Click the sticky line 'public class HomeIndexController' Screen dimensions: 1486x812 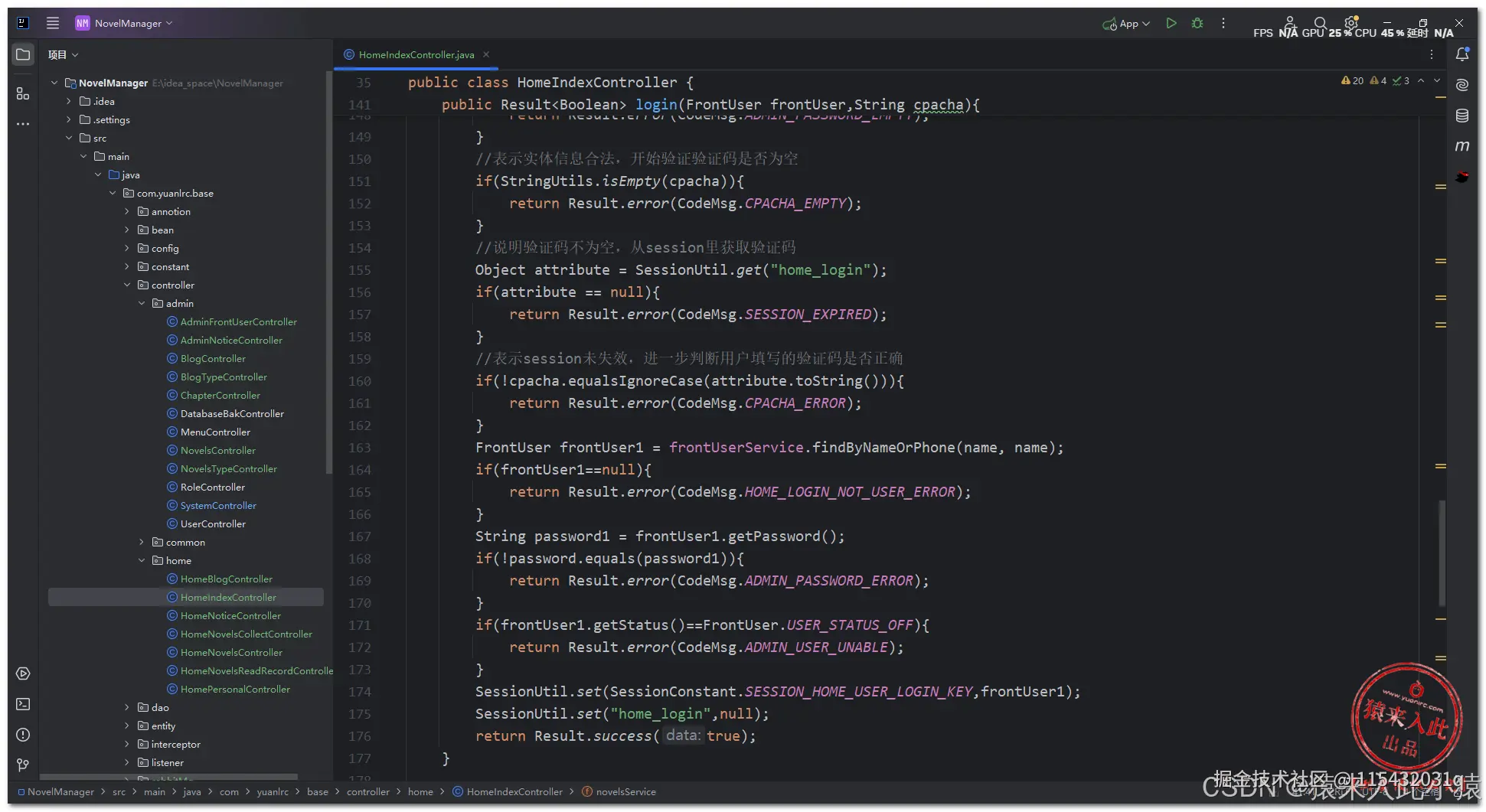[550, 83]
